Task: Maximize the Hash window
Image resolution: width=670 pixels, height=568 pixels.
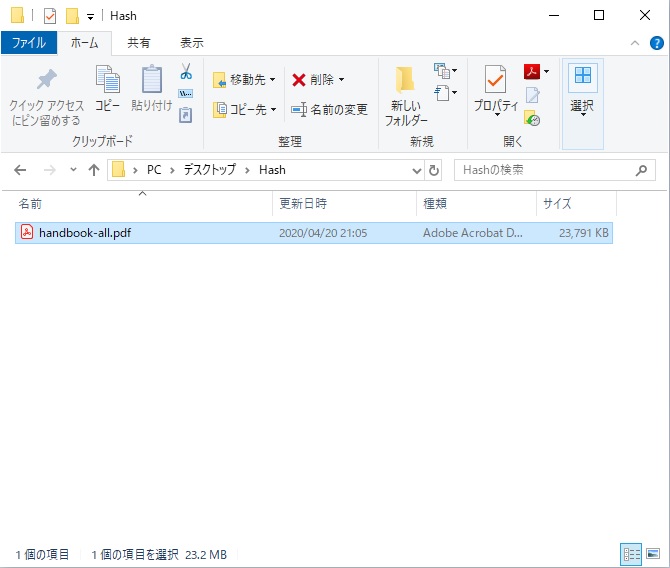Action: coord(599,15)
